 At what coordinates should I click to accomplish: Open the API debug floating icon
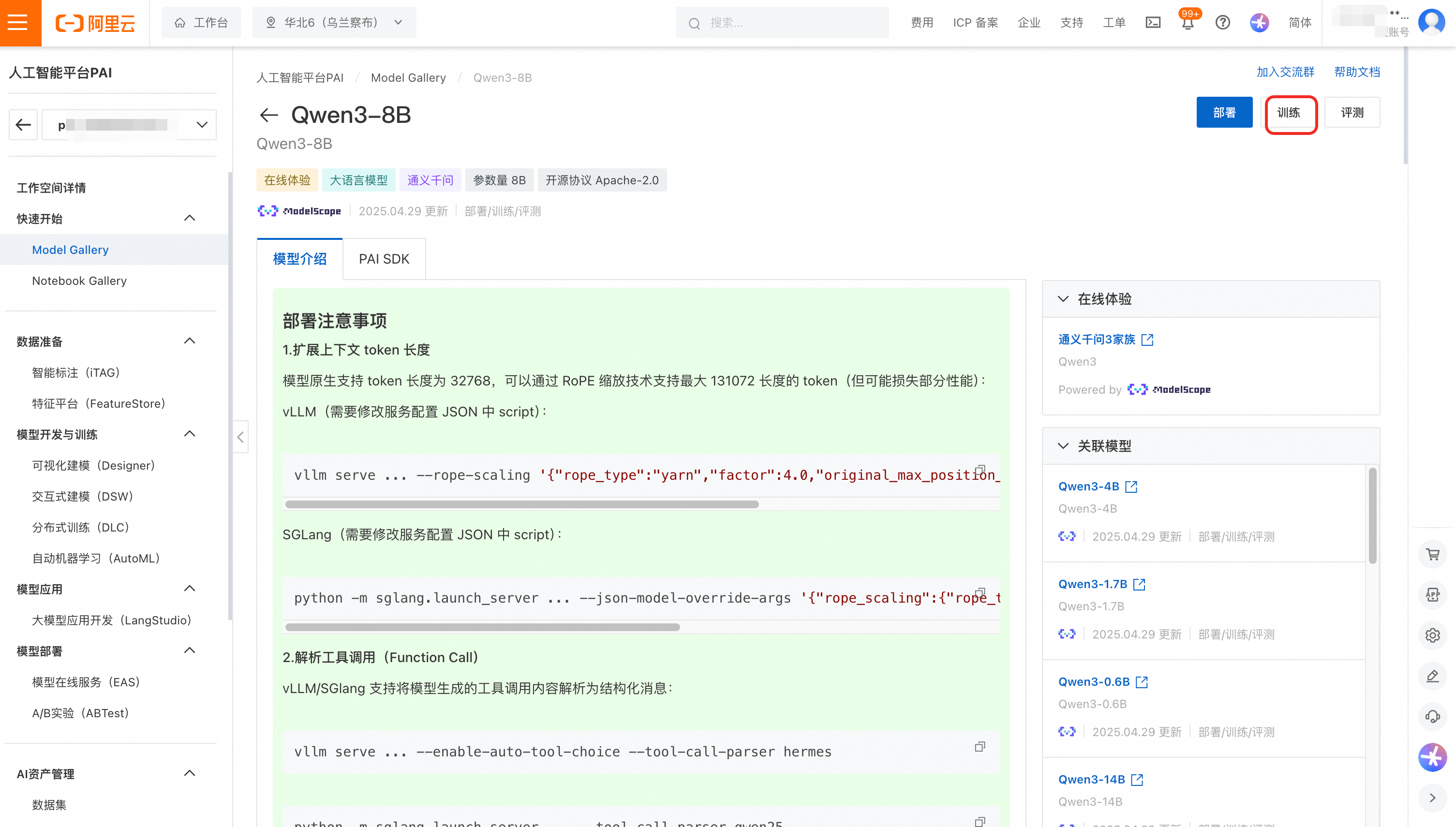tap(1433, 595)
